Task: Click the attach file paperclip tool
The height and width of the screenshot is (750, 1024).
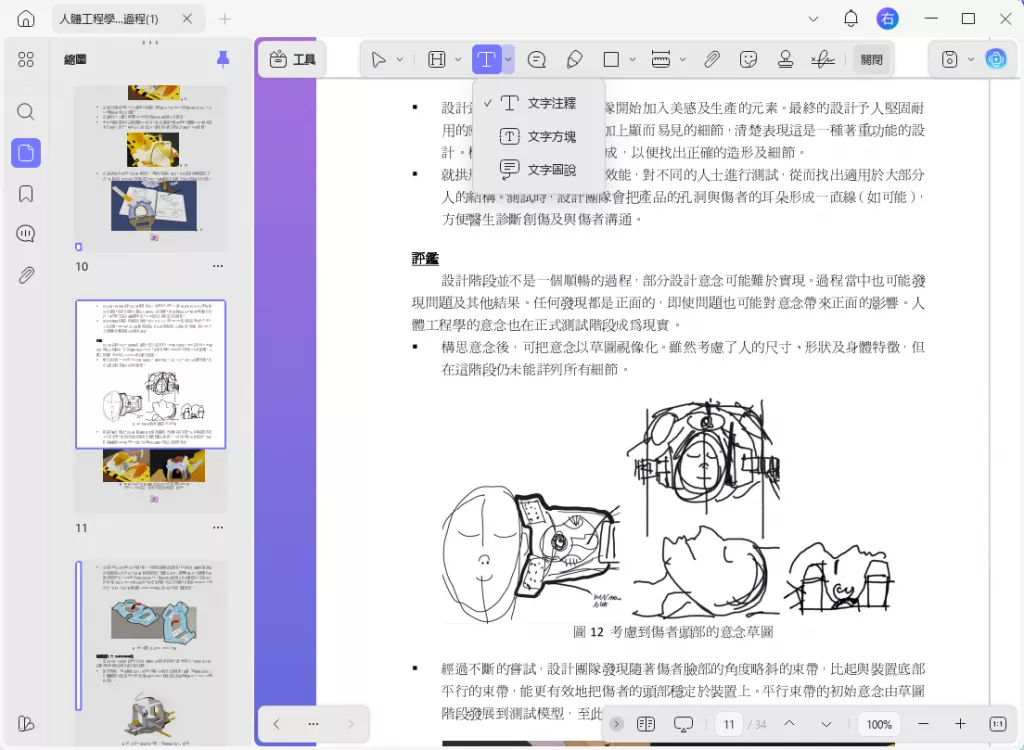Action: point(712,59)
